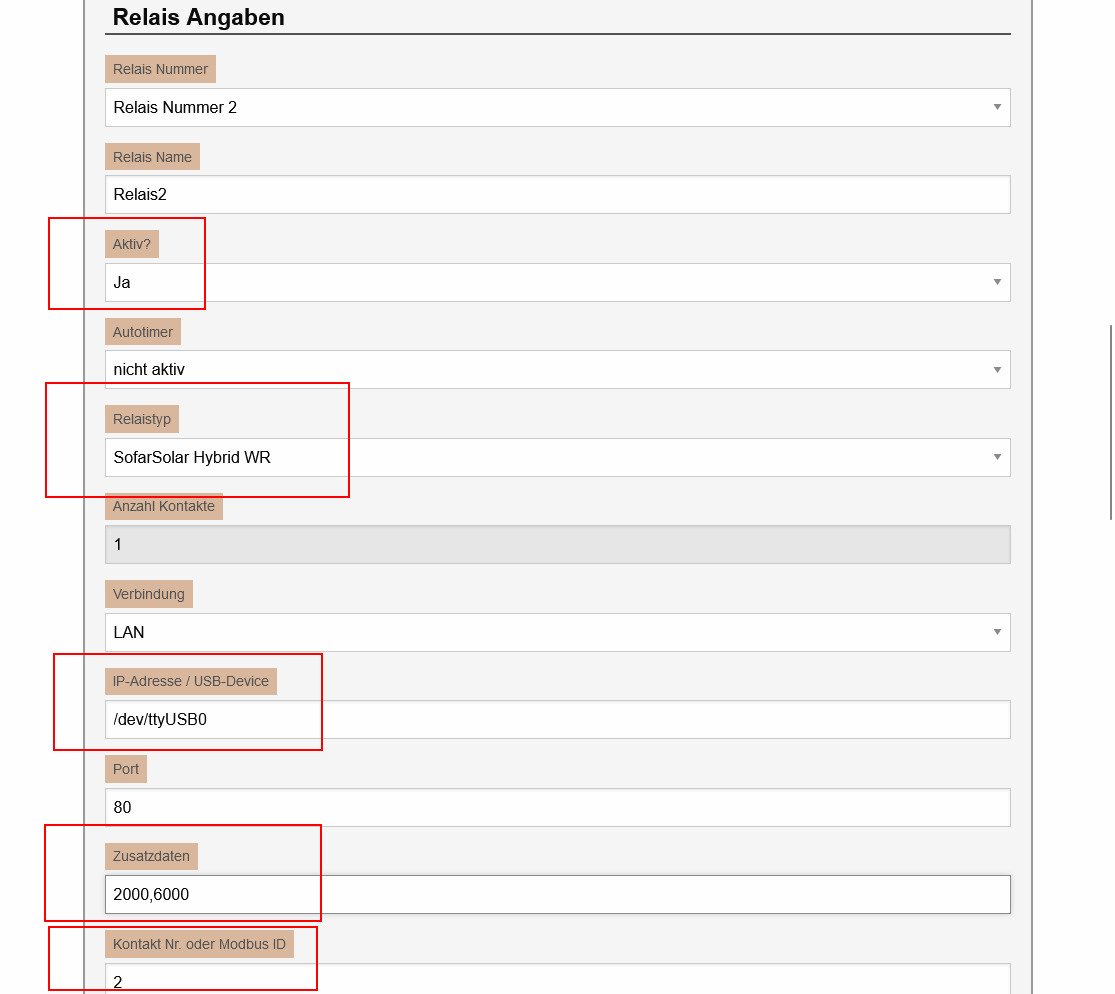1115x994 pixels.
Task: Open the Aktiv? dropdown showing Ja
Action: pyautogui.click(x=557, y=282)
